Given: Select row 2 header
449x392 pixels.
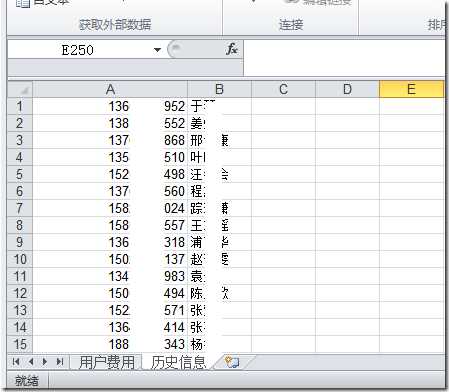Looking at the screenshot, I should (20, 123).
